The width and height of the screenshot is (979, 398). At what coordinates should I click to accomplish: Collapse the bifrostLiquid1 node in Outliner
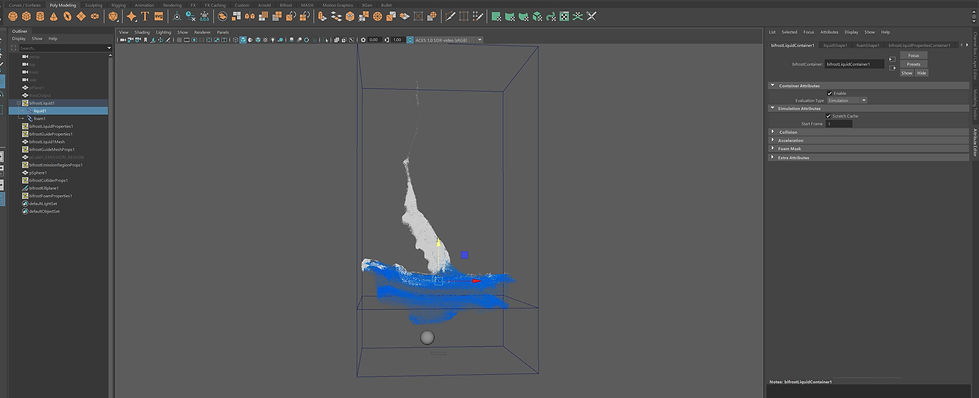tap(19, 102)
